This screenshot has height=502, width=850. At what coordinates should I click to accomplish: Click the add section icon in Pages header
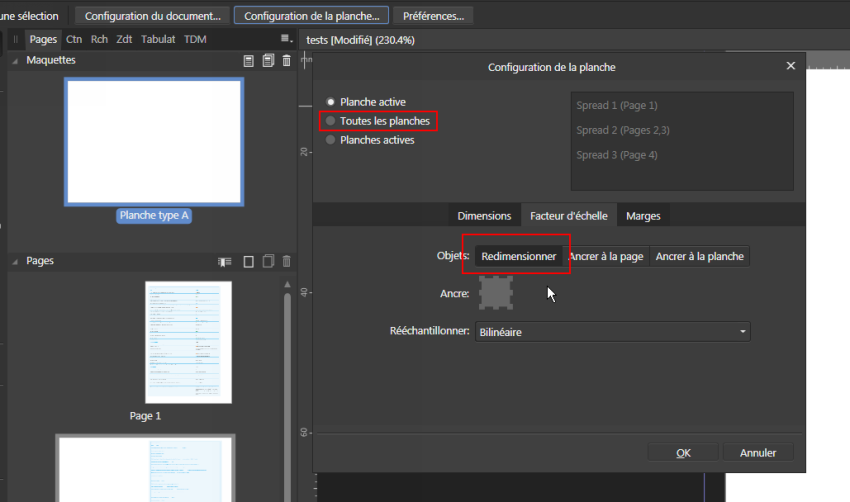click(x=225, y=262)
